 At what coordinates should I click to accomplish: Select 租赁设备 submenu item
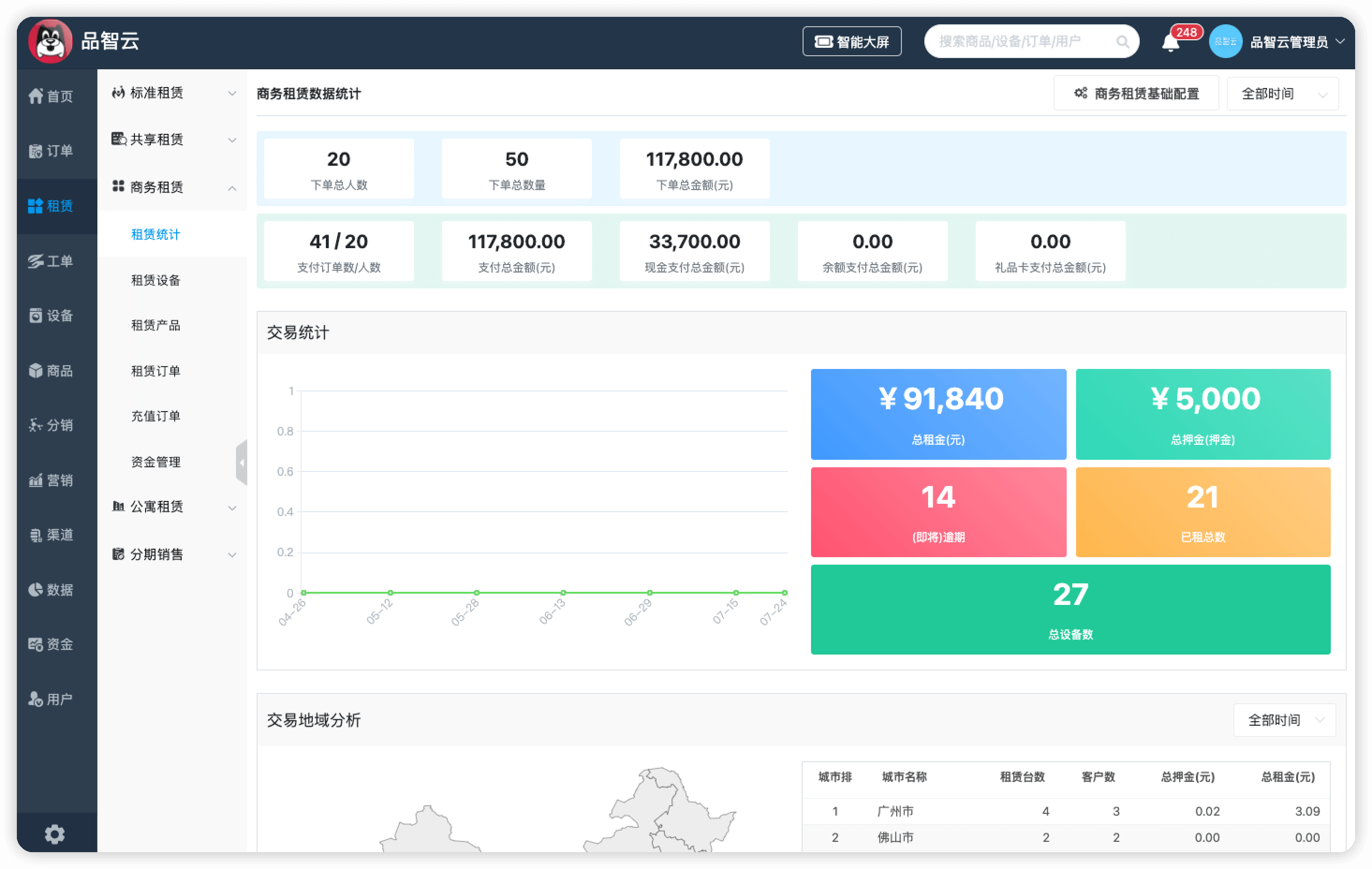[x=155, y=280]
